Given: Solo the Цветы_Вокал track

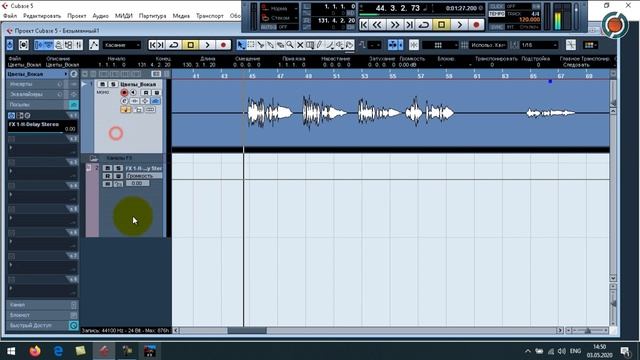Looking at the screenshot, I should (113, 84).
